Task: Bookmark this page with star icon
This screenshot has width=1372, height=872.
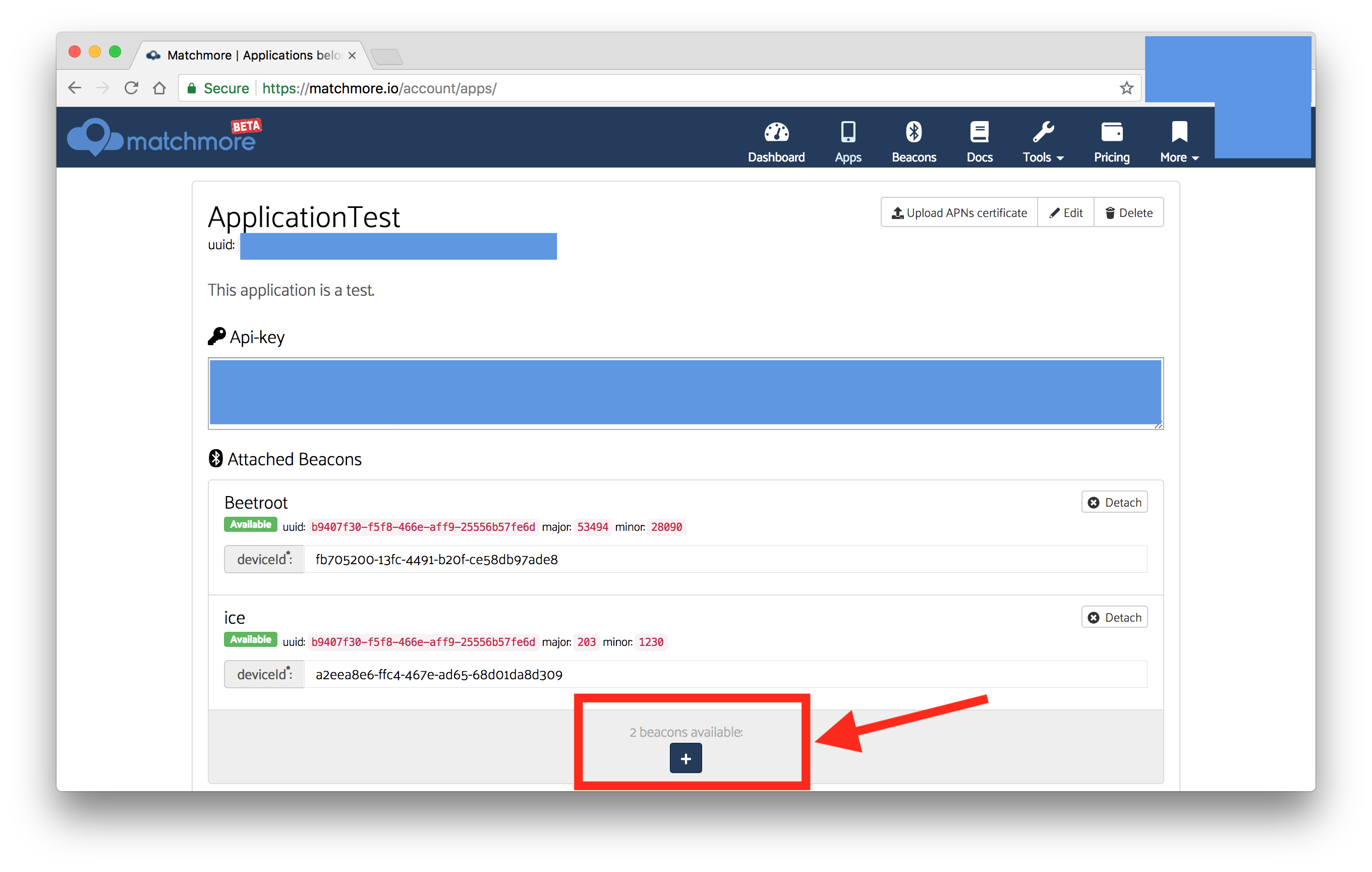Action: tap(1126, 88)
